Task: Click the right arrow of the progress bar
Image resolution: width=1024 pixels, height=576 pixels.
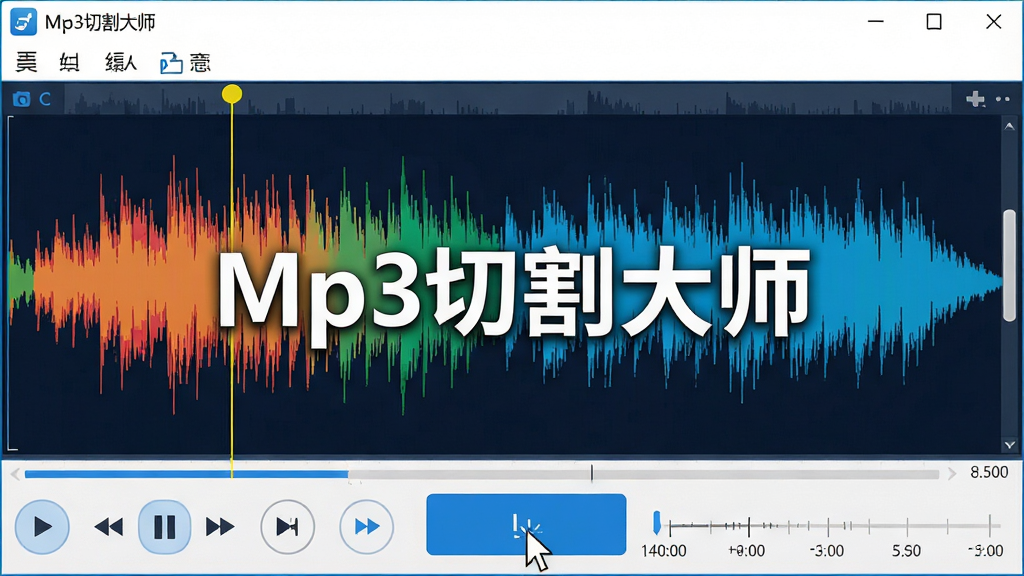Action: pos(952,473)
